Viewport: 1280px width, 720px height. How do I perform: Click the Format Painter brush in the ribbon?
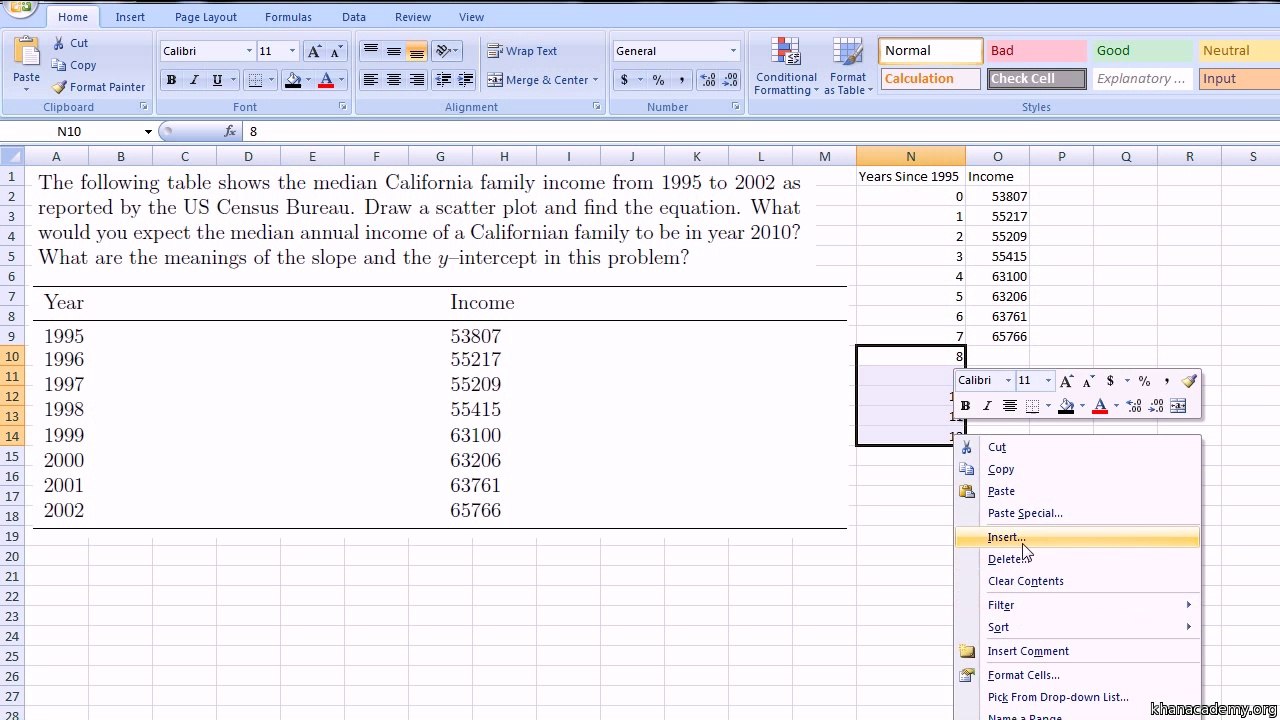coord(60,87)
